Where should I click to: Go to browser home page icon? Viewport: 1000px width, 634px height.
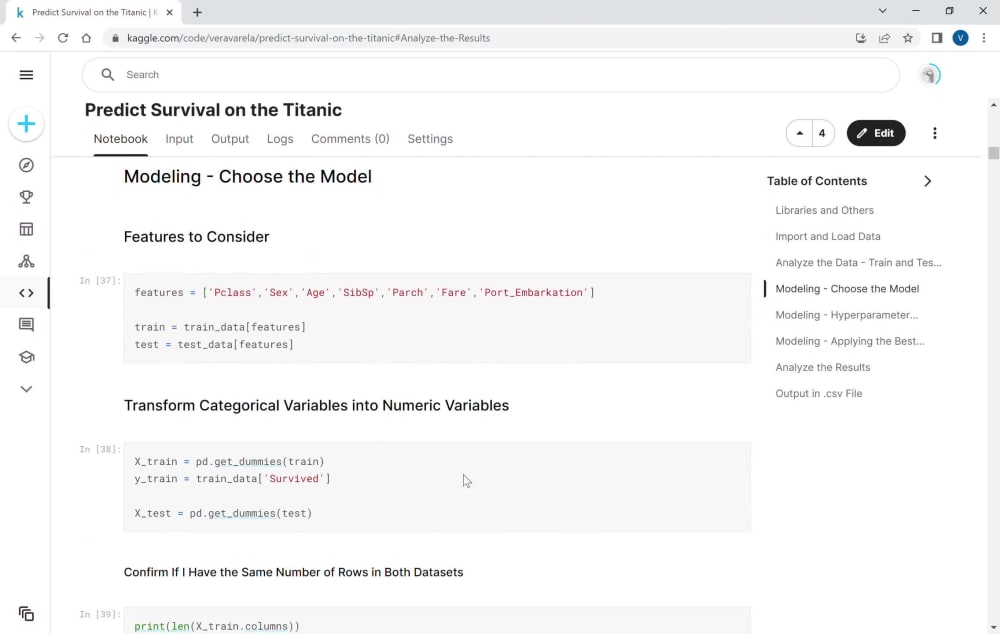86,38
